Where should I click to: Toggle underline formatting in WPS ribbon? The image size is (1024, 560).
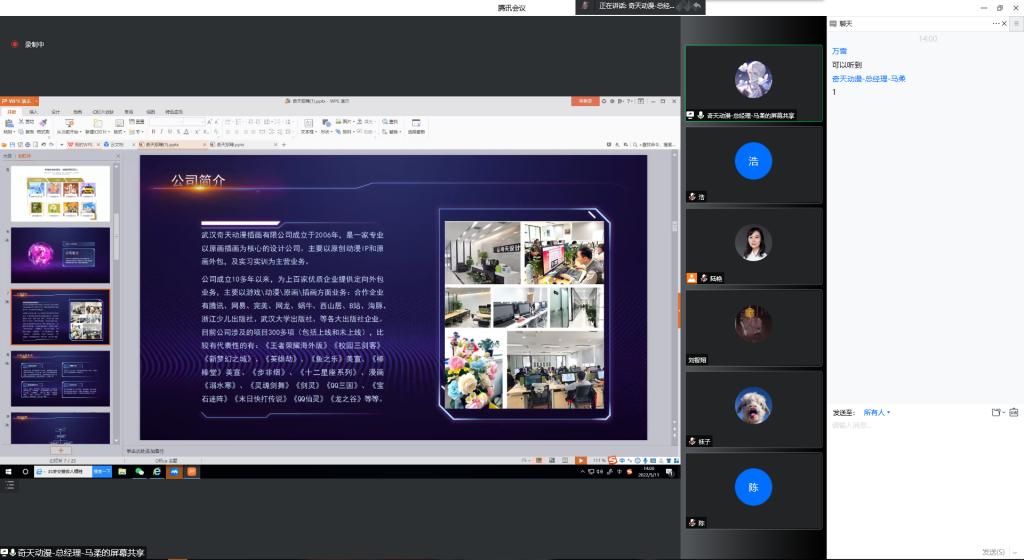[170, 131]
